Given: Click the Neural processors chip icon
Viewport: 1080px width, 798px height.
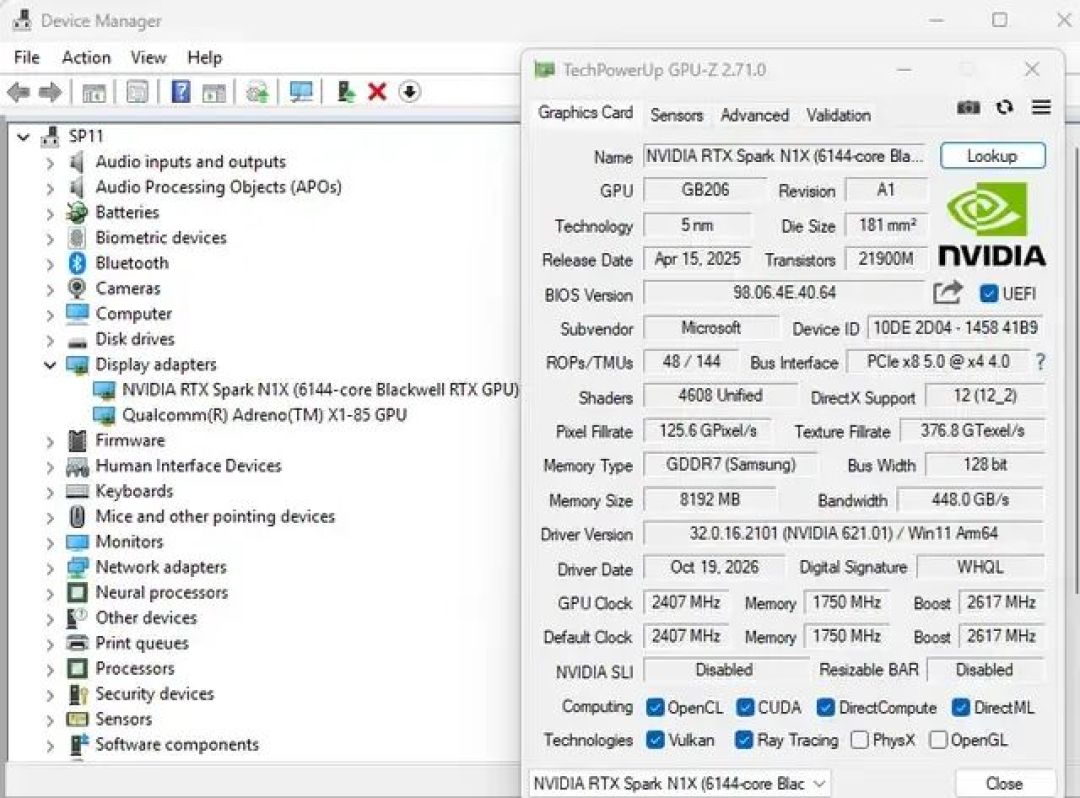Looking at the screenshot, I should tap(77, 592).
